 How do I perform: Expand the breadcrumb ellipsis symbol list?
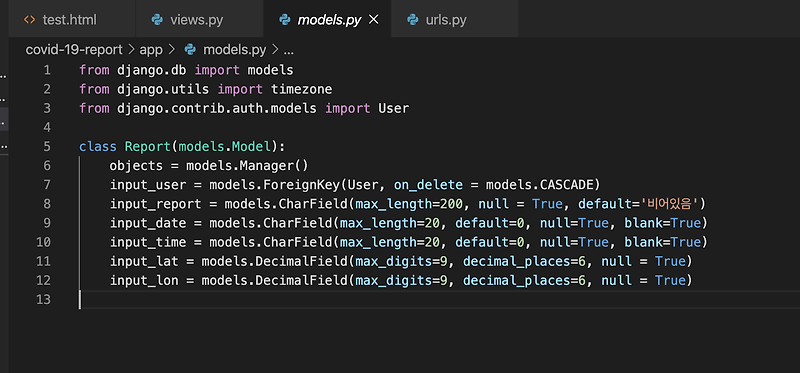pos(288,50)
